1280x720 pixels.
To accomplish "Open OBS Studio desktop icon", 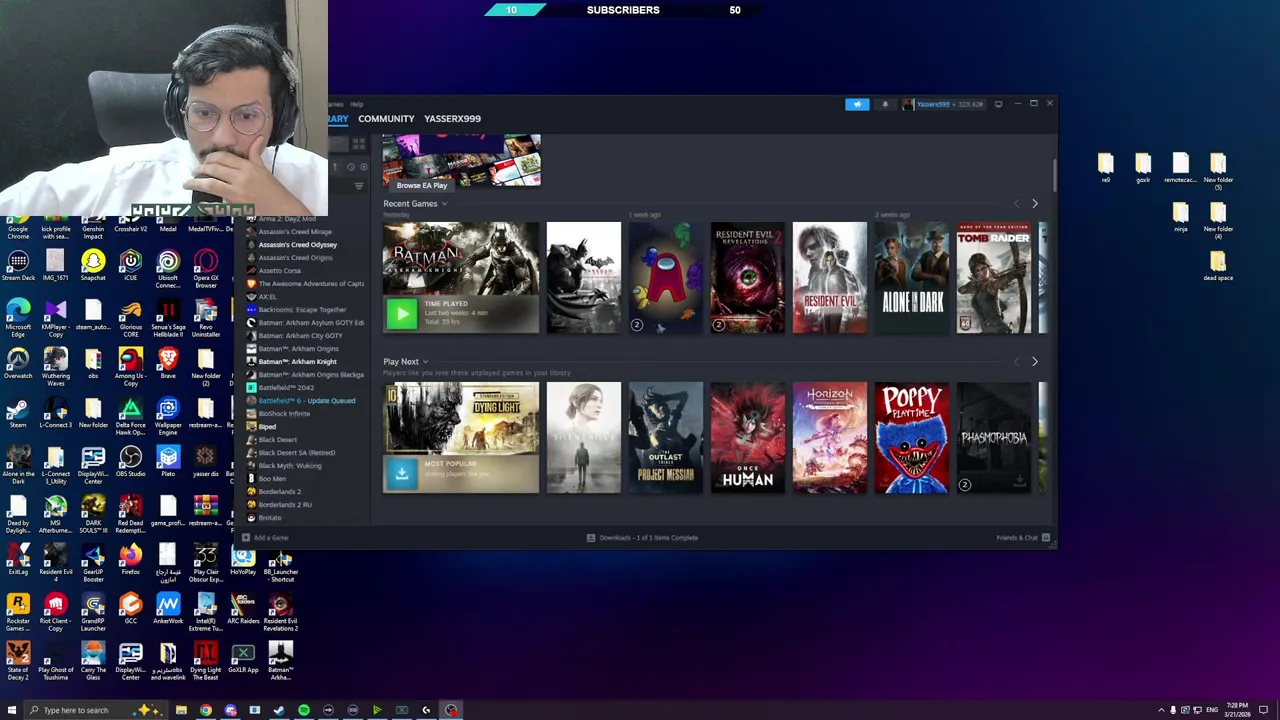I will coord(130,462).
